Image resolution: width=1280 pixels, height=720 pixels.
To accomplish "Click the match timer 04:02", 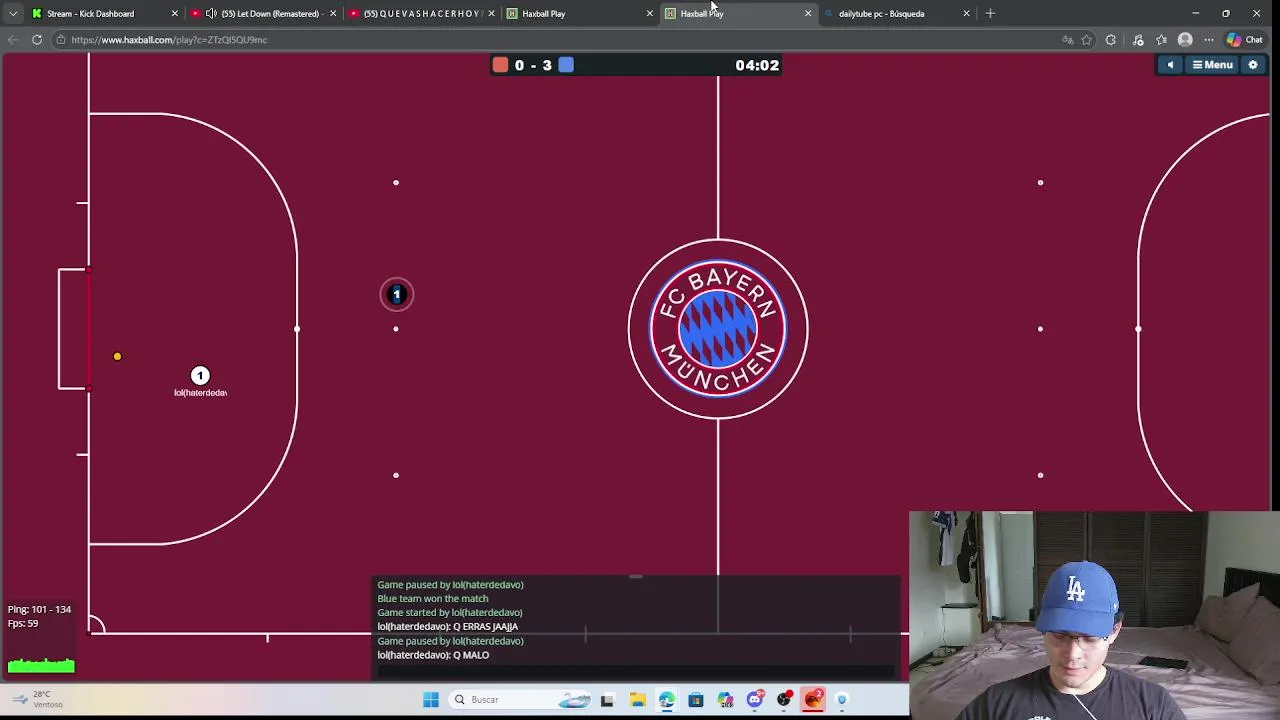I will [x=757, y=65].
